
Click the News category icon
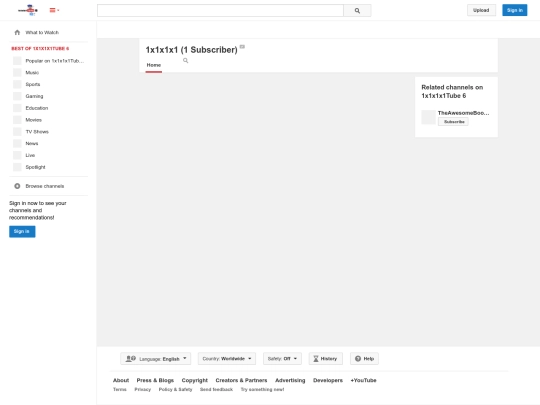pos(17,143)
